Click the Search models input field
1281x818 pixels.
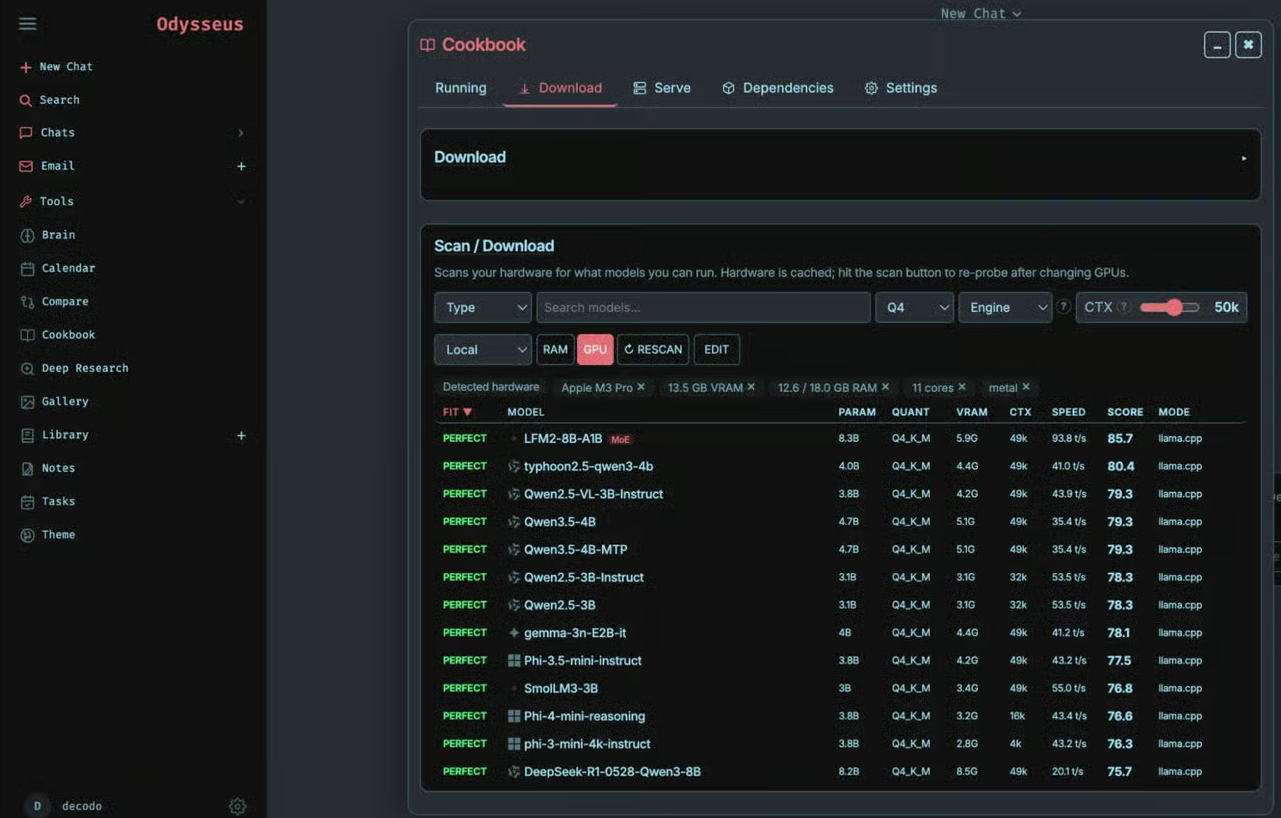tap(703, 307)
